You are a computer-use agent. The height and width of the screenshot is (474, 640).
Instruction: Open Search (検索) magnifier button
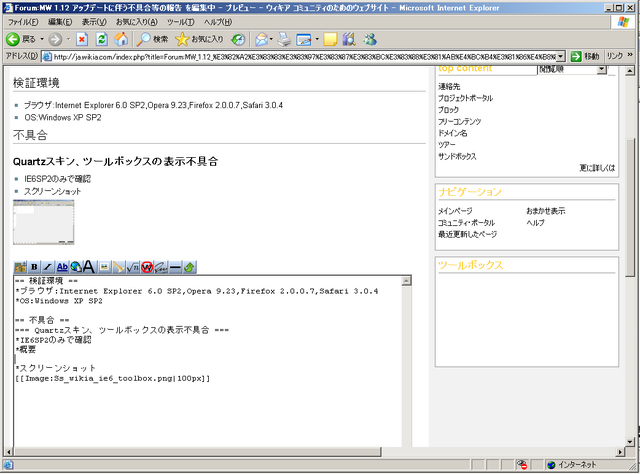(152, 39)
